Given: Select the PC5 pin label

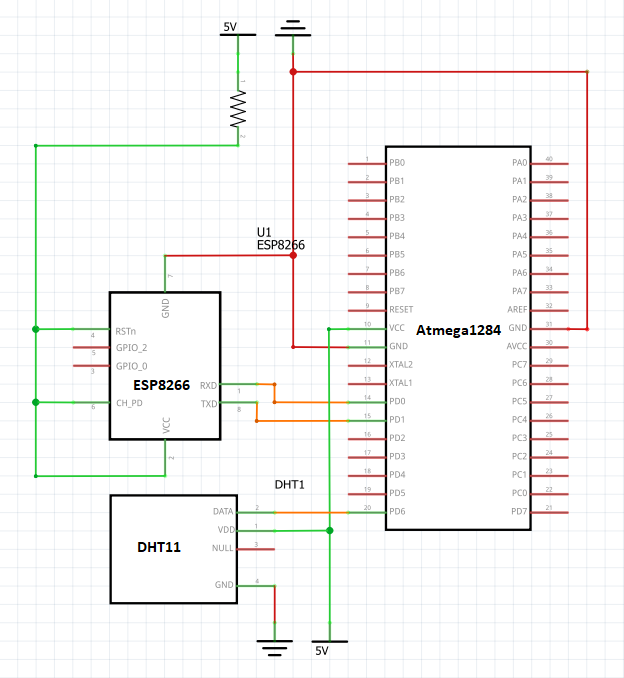Looking at the screenshot, I should (520, 401).
